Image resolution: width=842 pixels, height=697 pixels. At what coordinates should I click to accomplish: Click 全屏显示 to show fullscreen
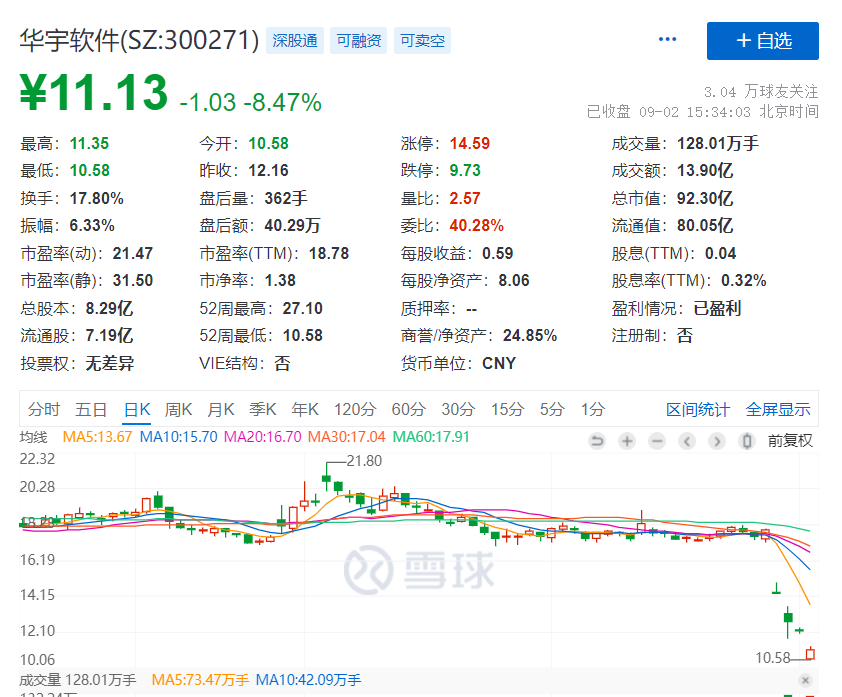(778, 410)
